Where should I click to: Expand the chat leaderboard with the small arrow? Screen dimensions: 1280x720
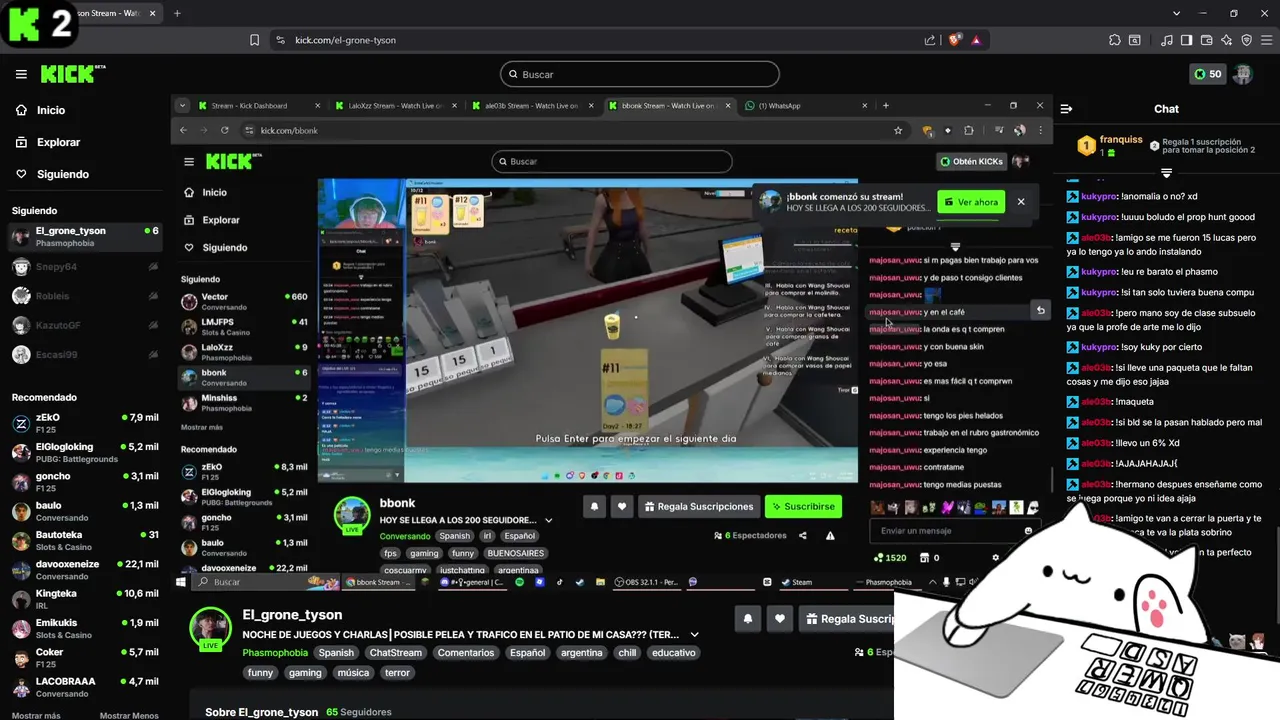click(x=1166, y=173)
